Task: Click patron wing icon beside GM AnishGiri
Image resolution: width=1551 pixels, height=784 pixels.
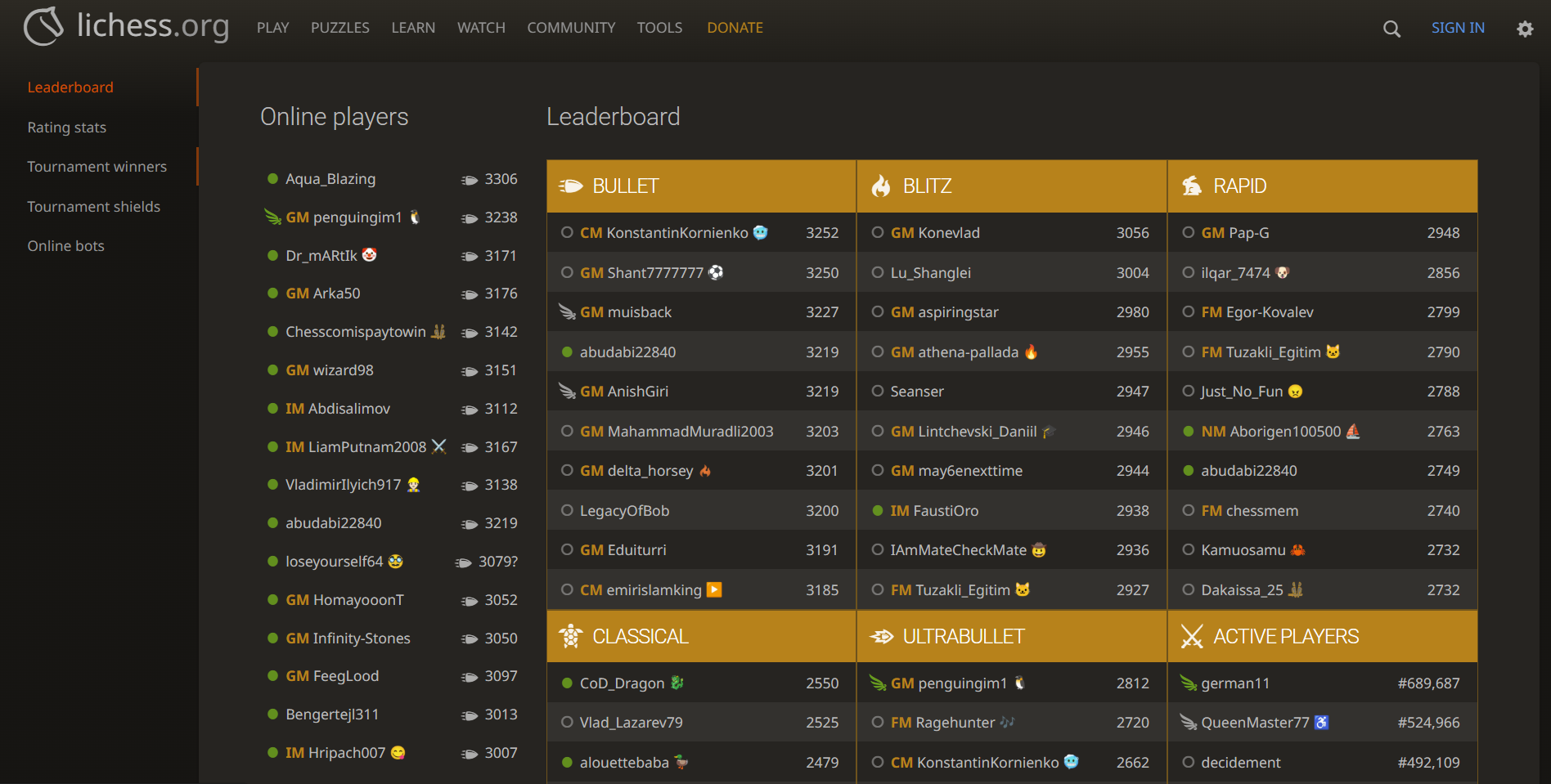Action: [567, 391]
